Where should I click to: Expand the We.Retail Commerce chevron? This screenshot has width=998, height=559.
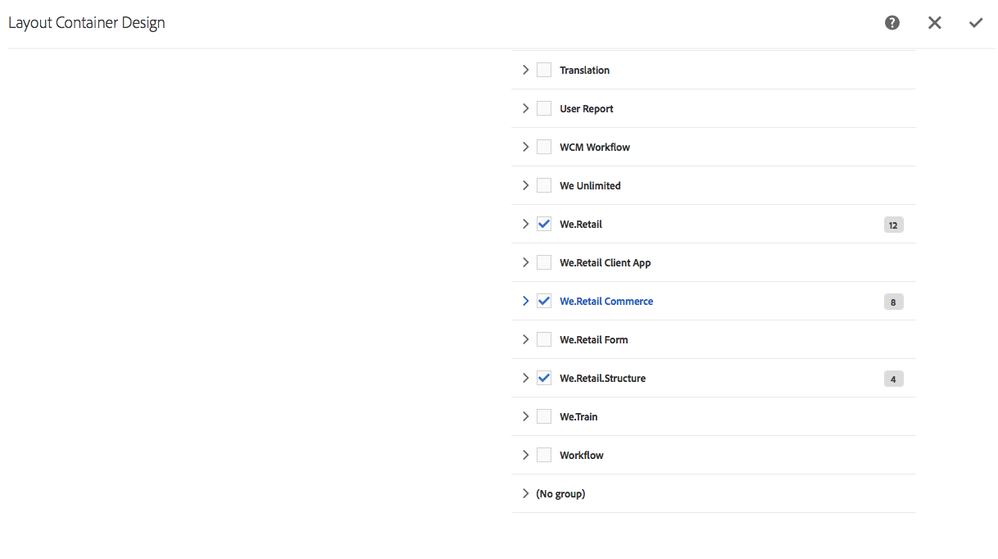(x=525, y=301)
